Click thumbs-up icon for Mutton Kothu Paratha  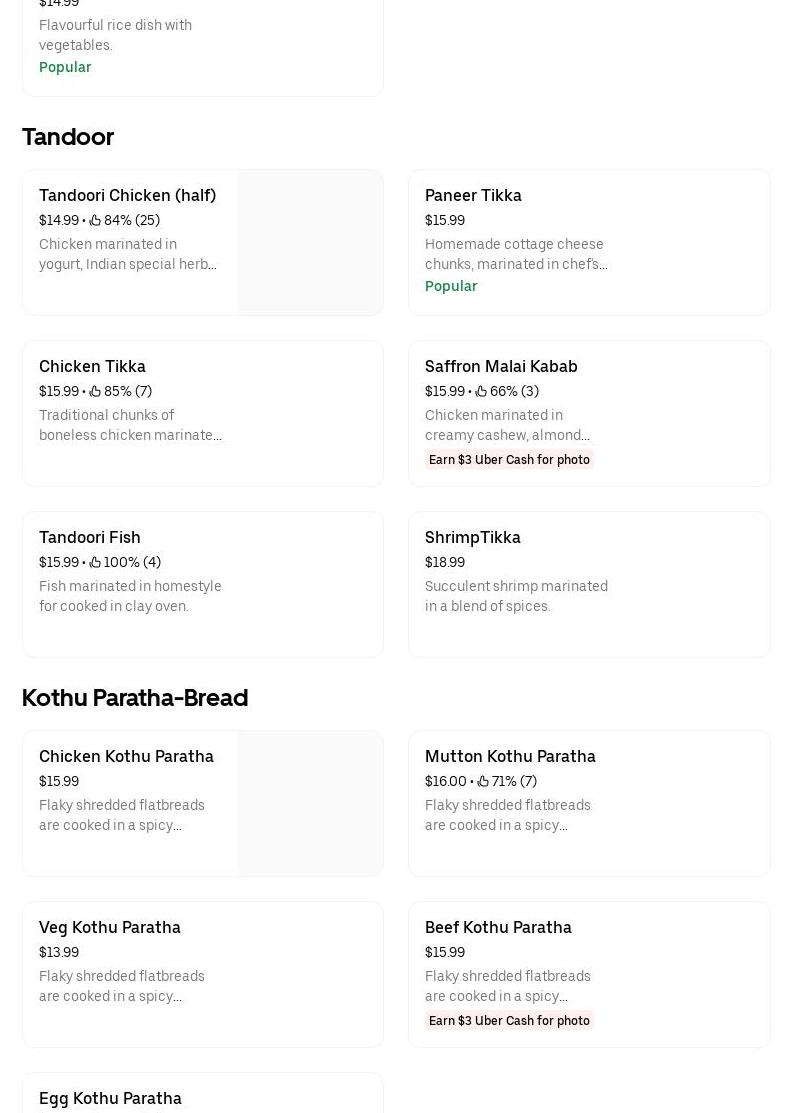(483, 782)
